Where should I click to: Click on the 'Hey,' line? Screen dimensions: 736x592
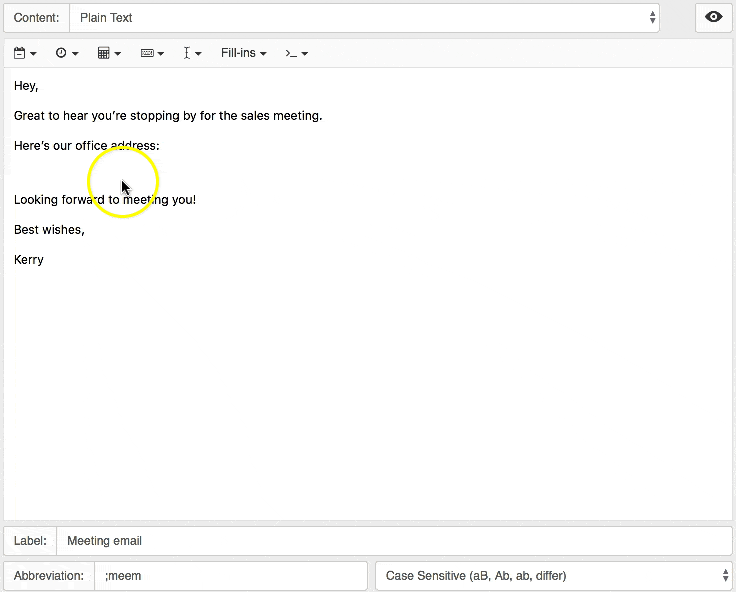26,86
